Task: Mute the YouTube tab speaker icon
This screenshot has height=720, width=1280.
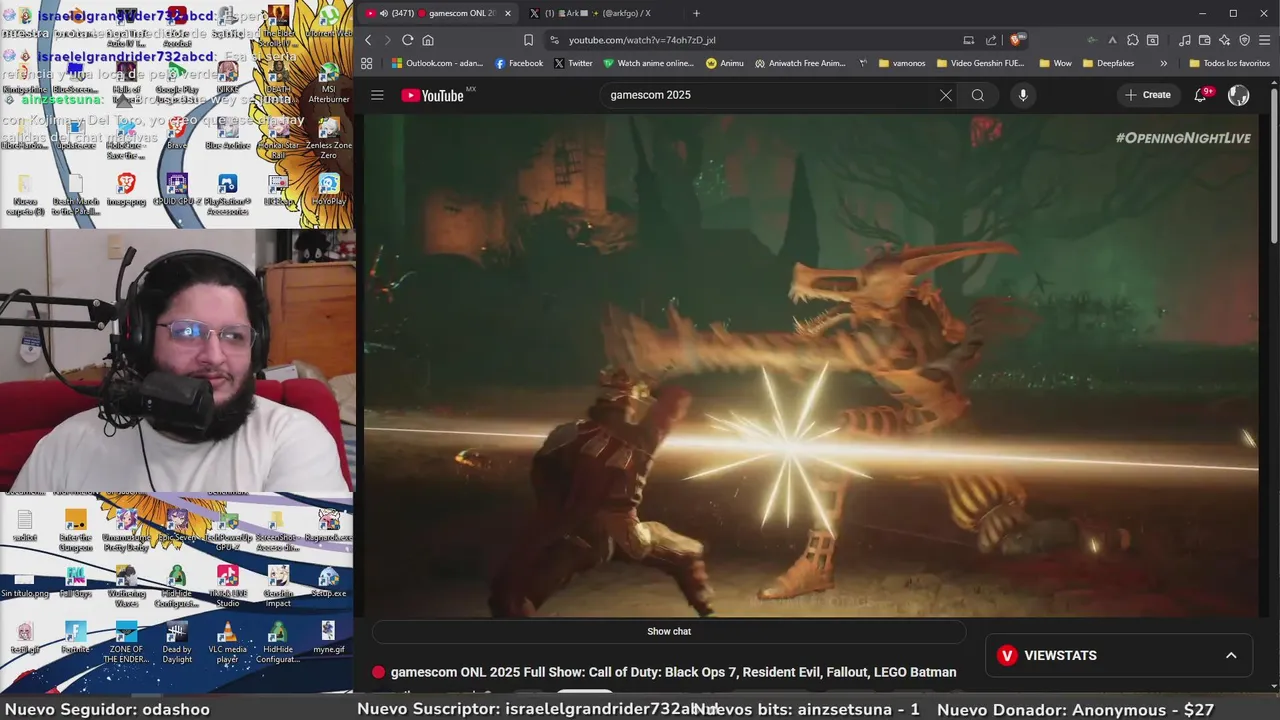Action: 383,13
